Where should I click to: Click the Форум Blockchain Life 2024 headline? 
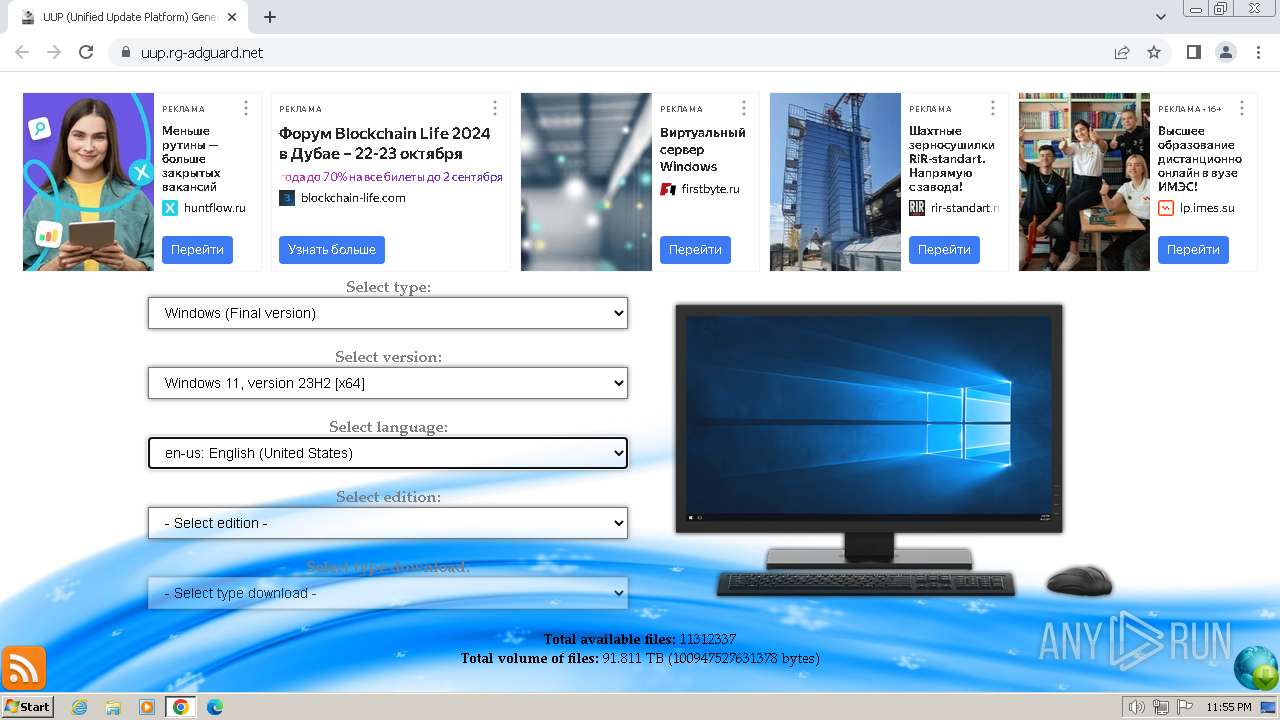coord(385,143)
